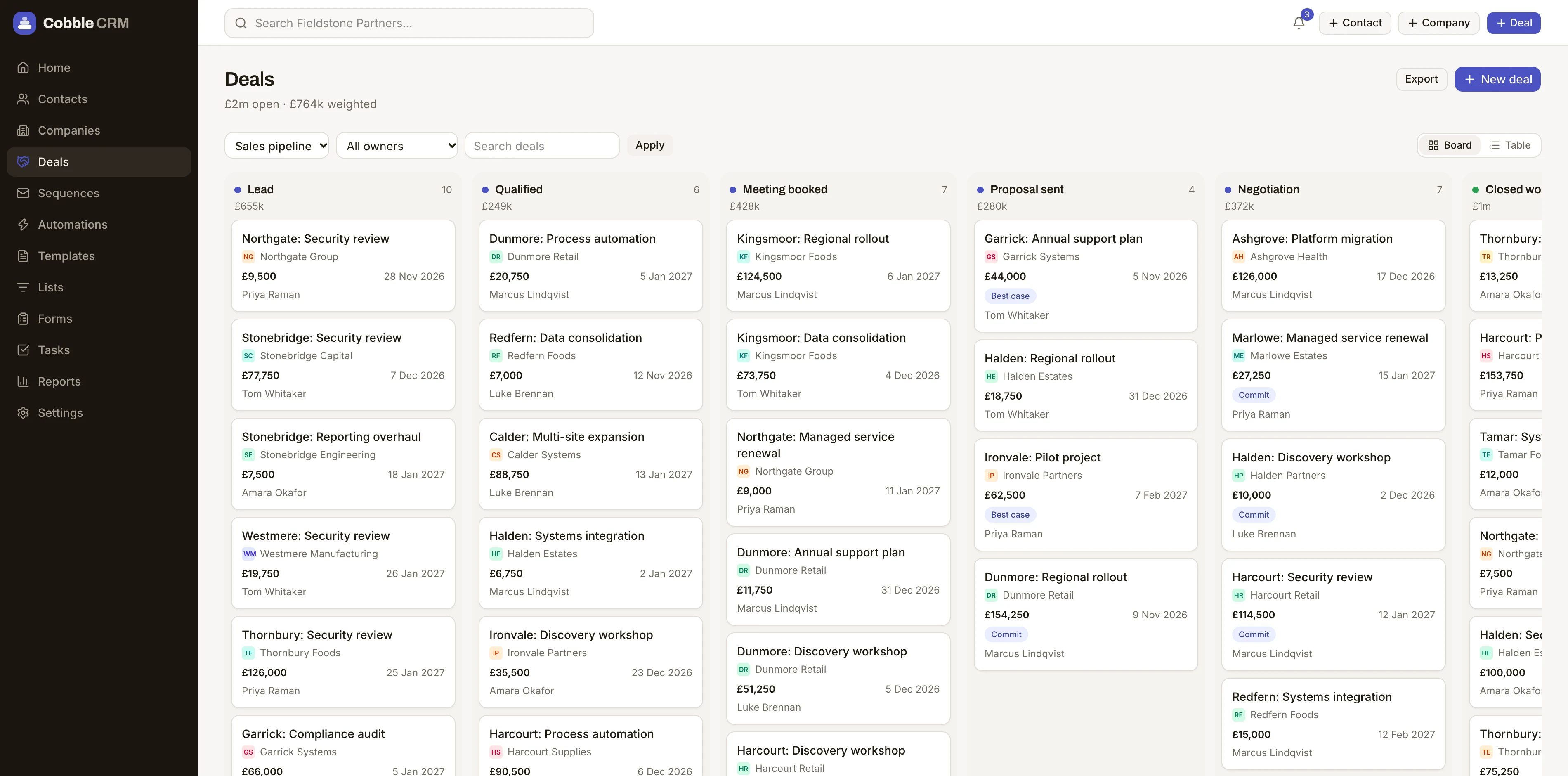Click the Apply filter button
The image size is (1568, 776).
tap(649, 145)
